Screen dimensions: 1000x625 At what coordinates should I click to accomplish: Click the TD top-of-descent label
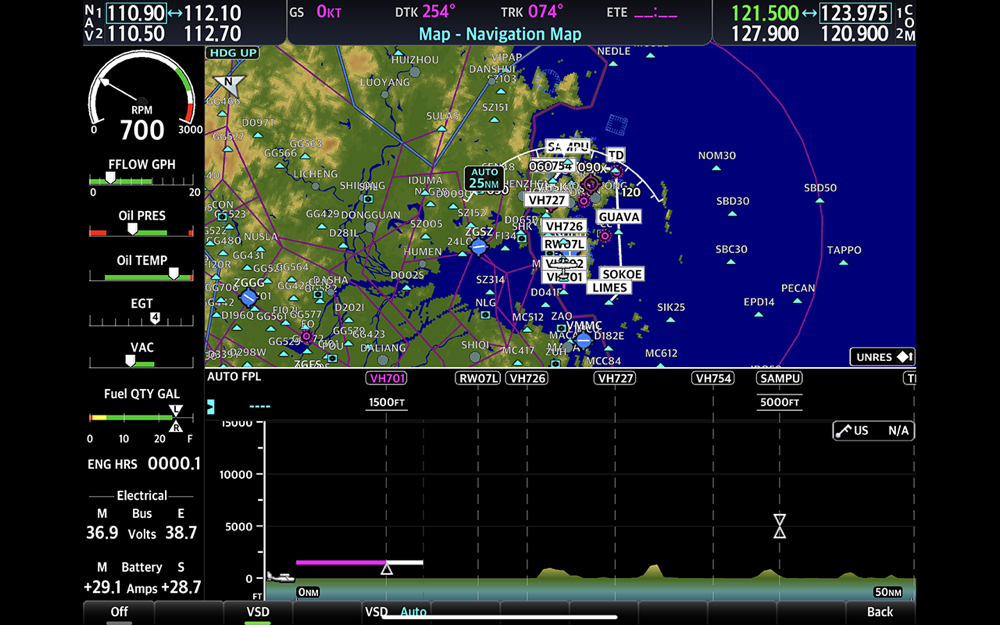615,155
